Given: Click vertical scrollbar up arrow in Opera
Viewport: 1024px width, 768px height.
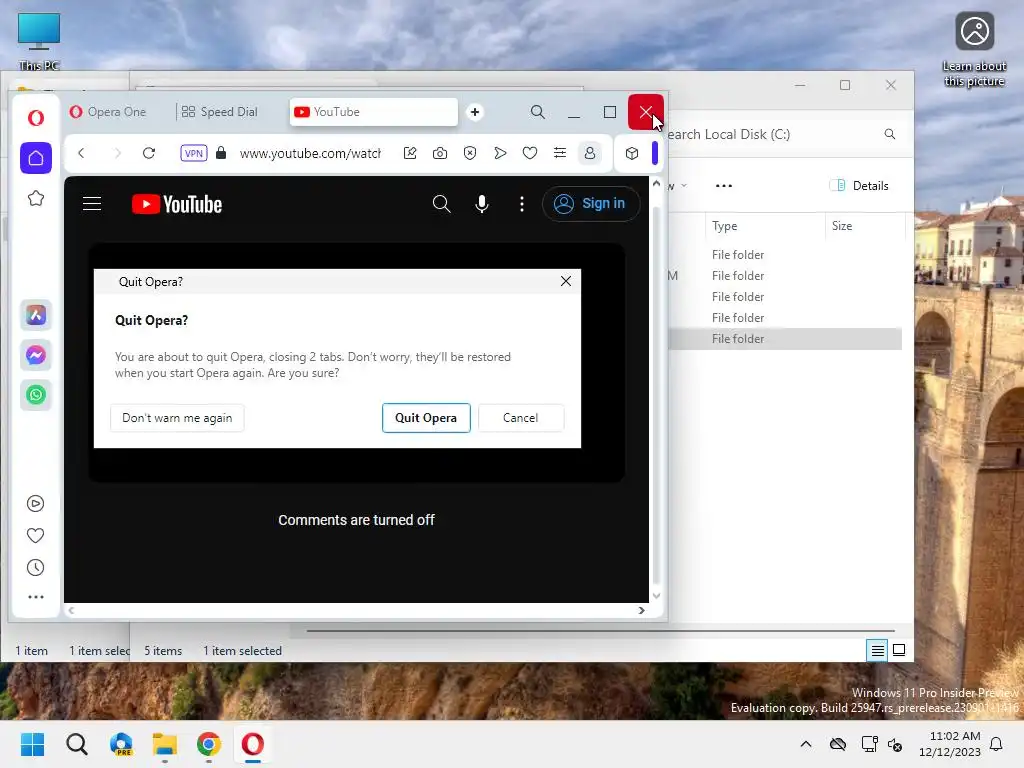Looking at the screenshot, I should (656, 184).
